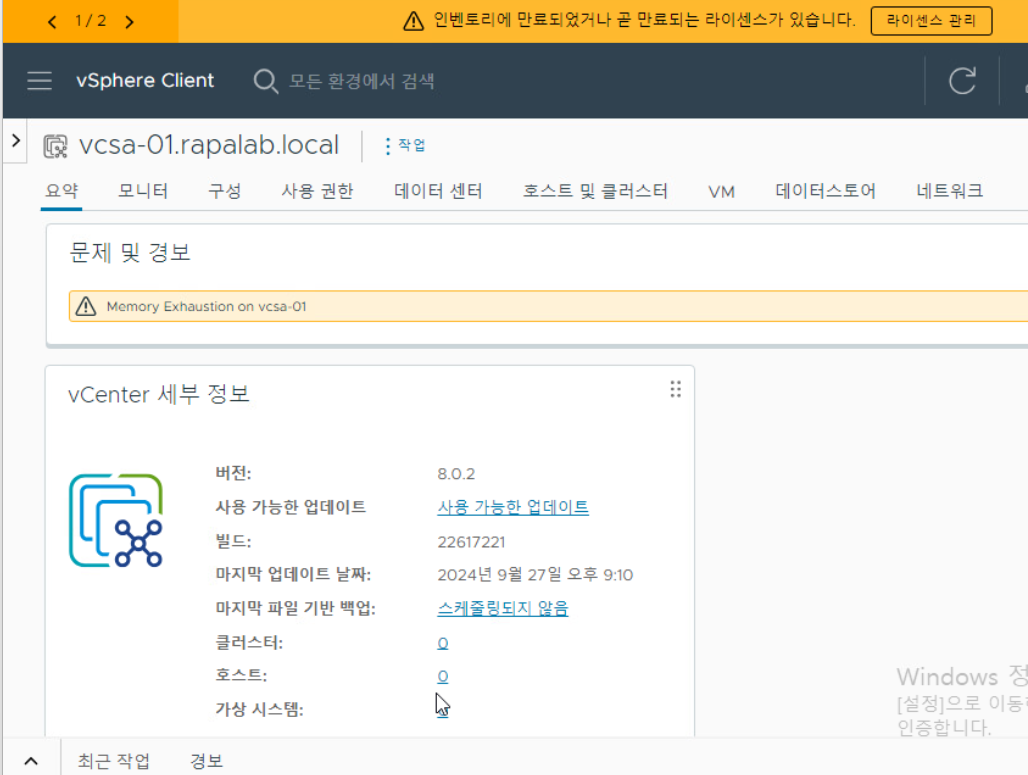Switch to the 네트워크 tab

949,191
